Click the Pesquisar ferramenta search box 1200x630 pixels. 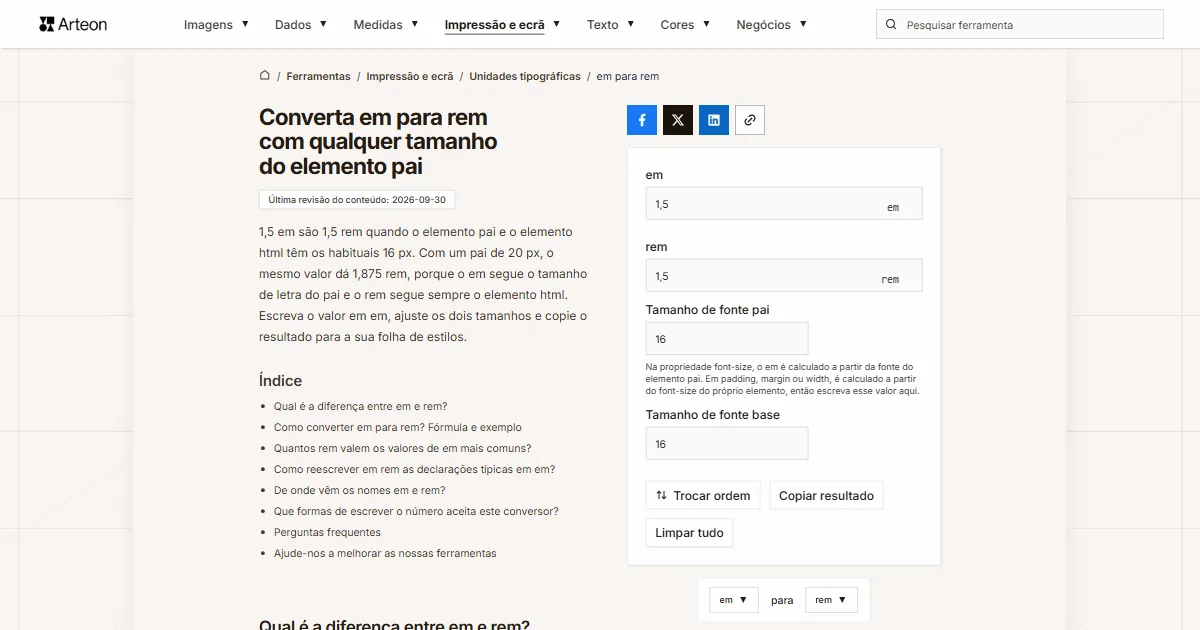pyautogui.click(x=1020, y=25)
